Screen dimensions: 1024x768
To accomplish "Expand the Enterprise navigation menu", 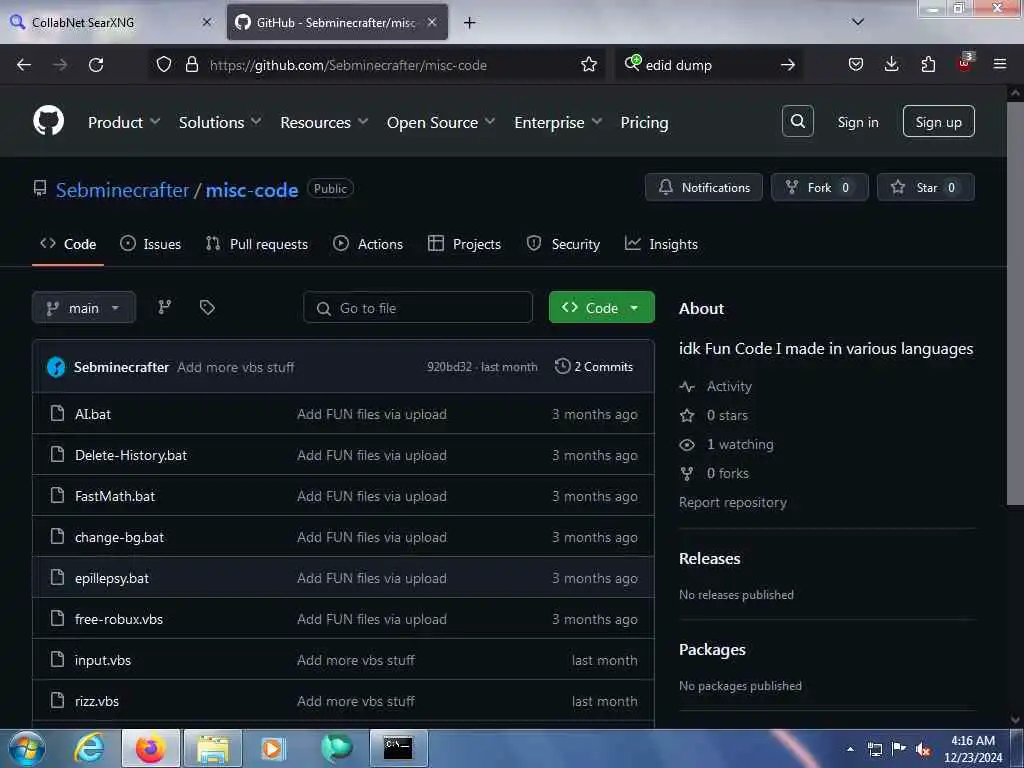I will [x=558, y=122].
